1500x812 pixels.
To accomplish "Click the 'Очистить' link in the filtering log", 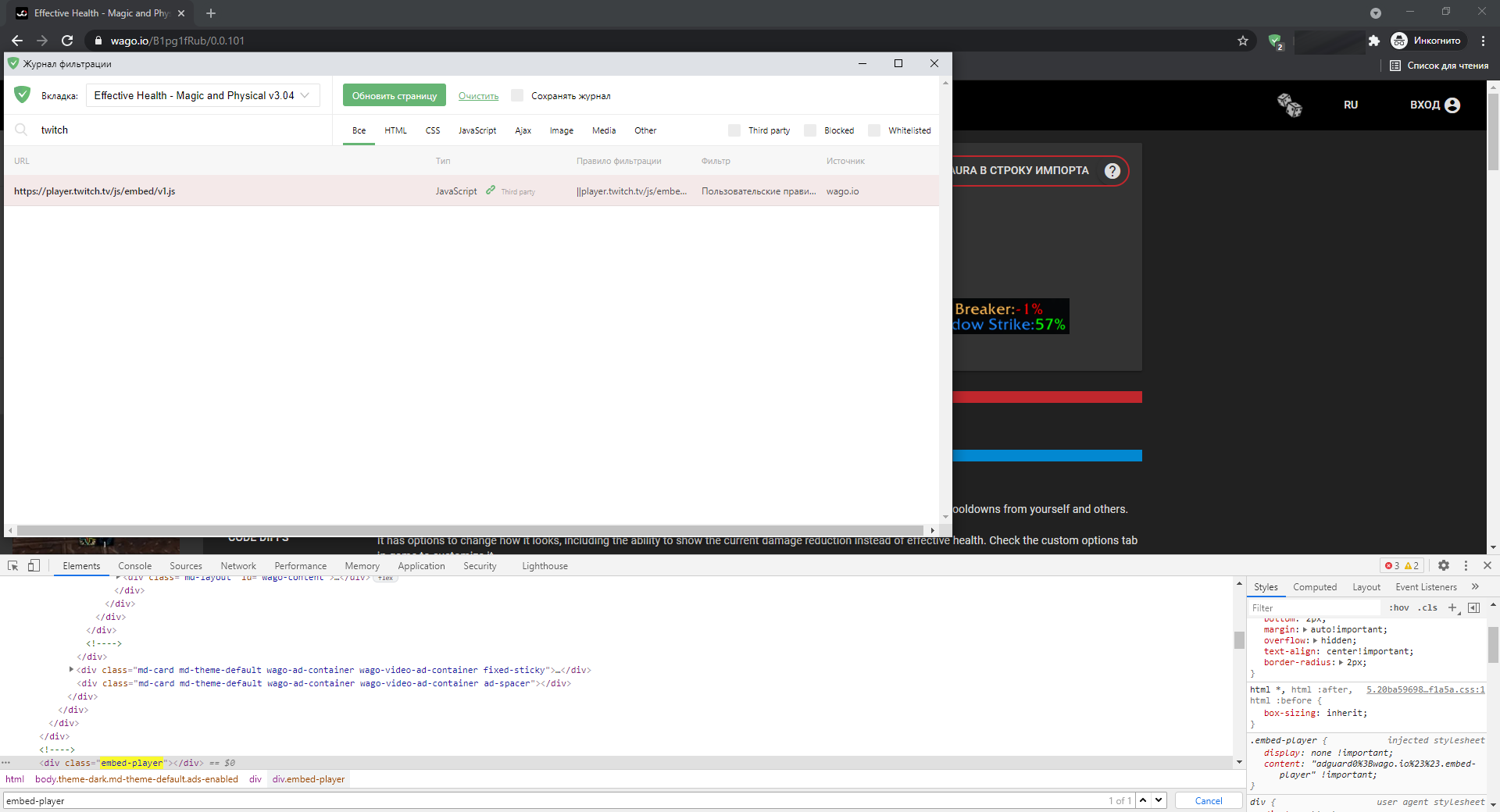I will point(478,96).
